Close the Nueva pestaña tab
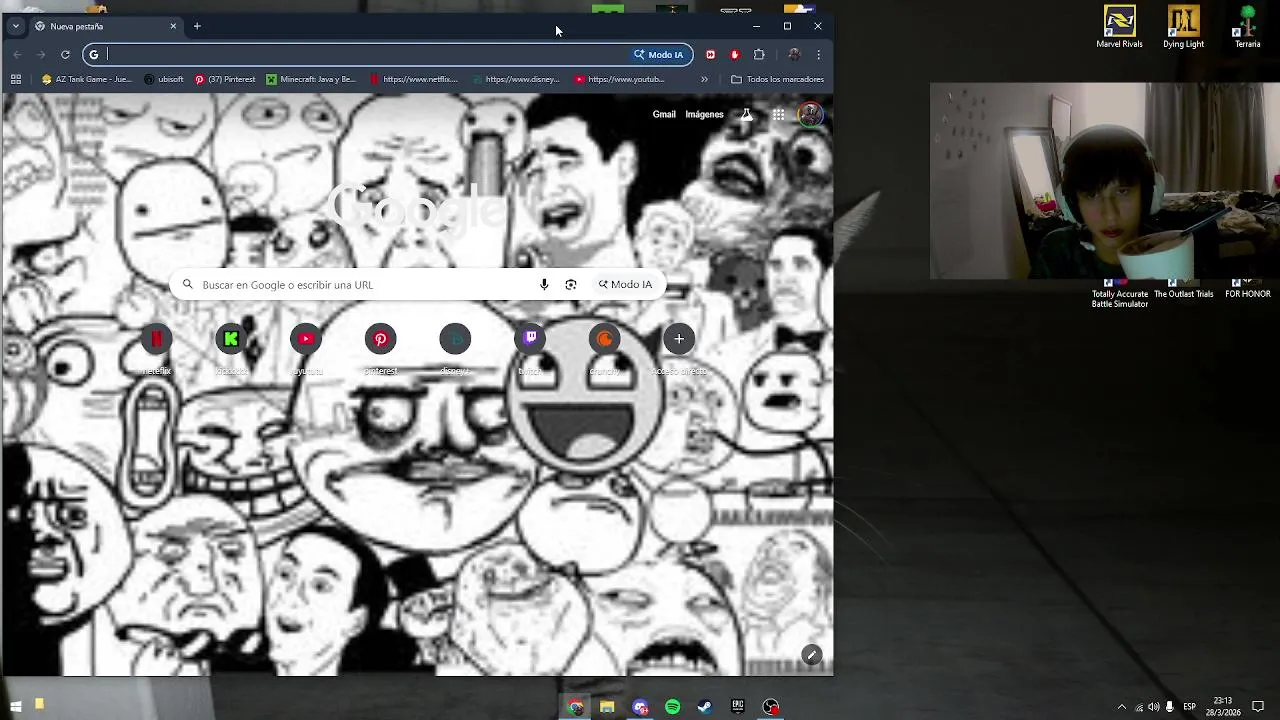 pos(173,26)
